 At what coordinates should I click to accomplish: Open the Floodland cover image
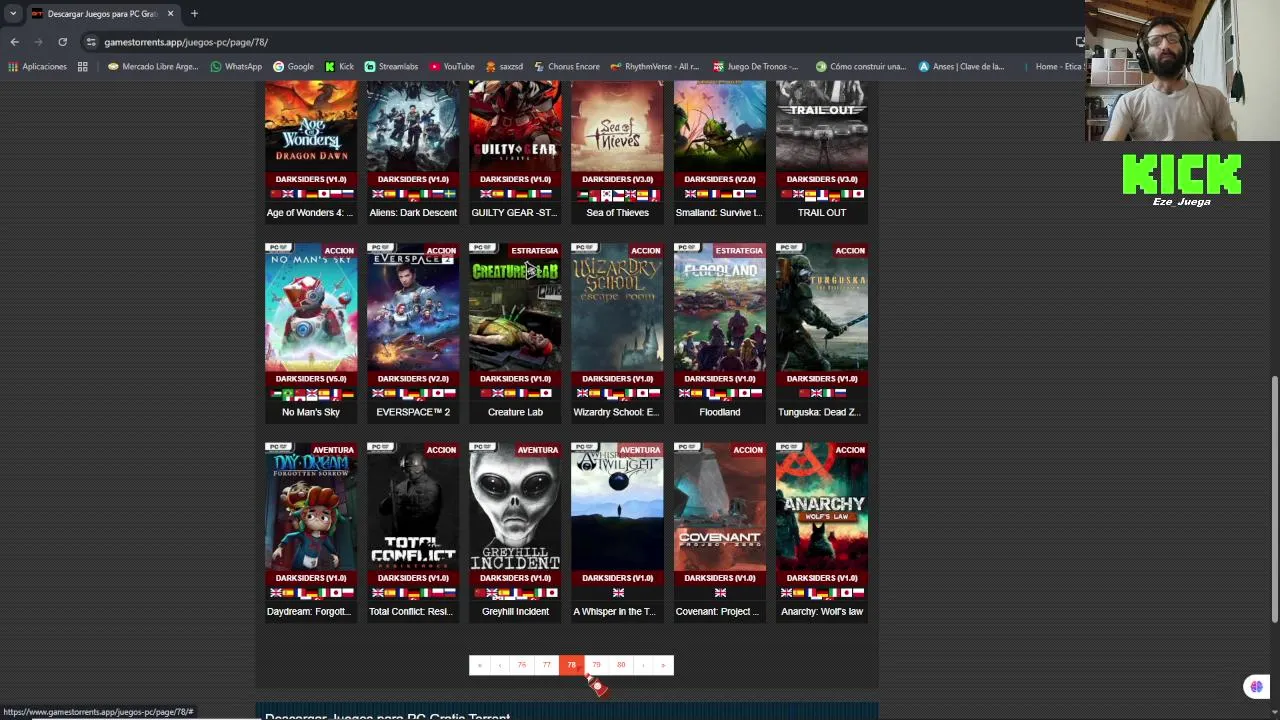point(720,307)
